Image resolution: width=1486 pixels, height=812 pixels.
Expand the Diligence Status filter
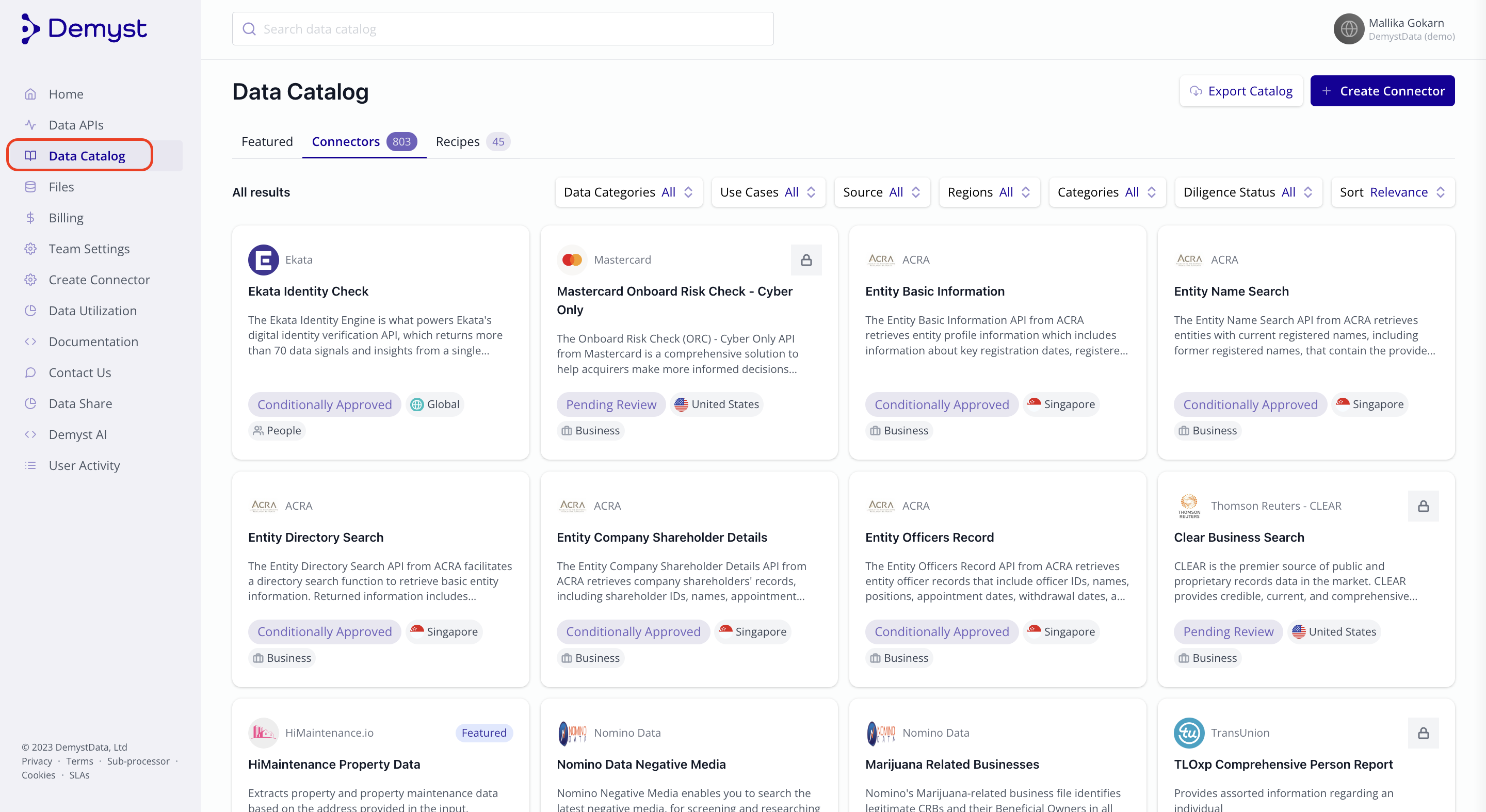[x=1248, y=192]
